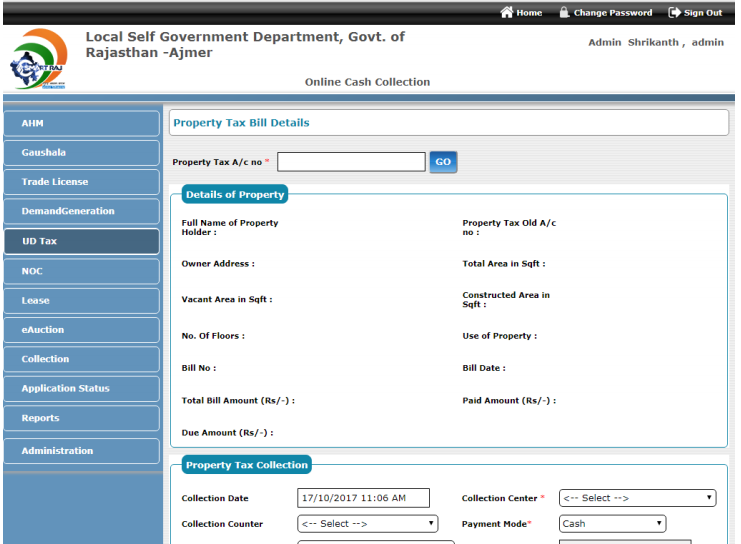The height and width of the screenshot is (544, 741).
Task: Click the department logo in header
Action: pos(38,59)
